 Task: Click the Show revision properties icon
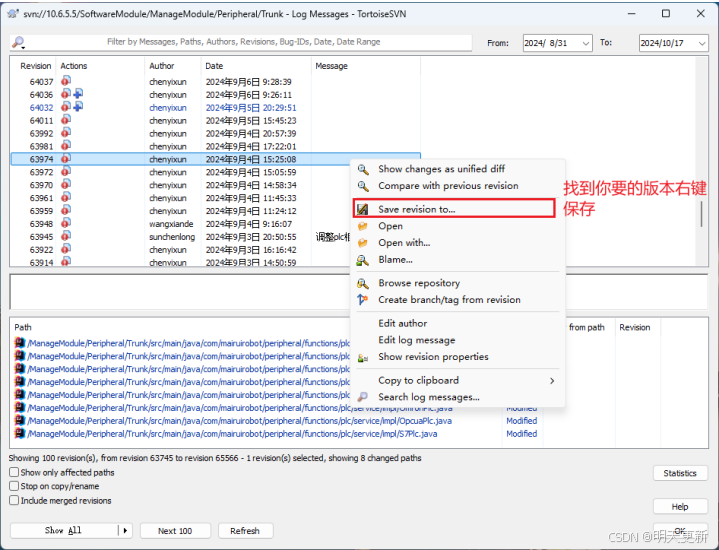[x=362, y=357]
